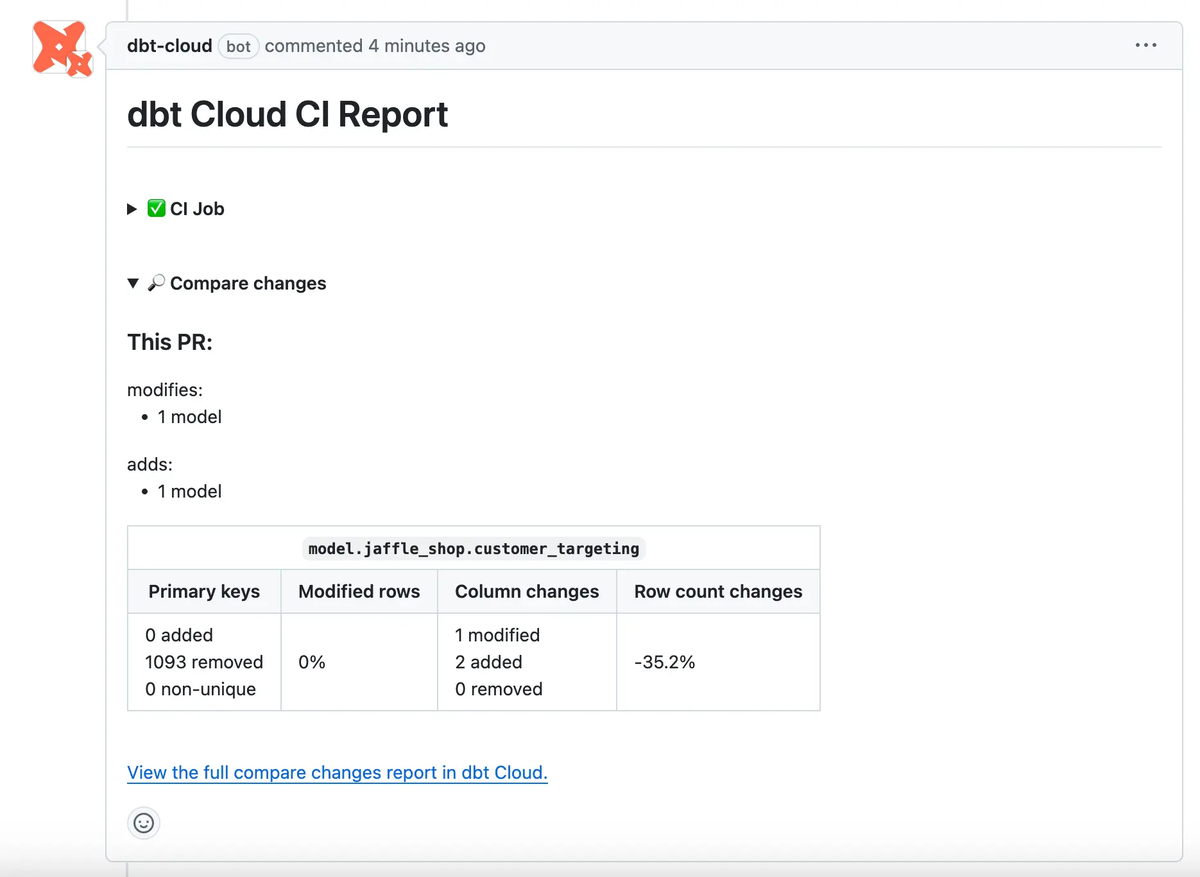Click the green checkmark beside CI Job
This screenshot has width=1200, height=877.
pyautogui.click(x=156, y=209)
